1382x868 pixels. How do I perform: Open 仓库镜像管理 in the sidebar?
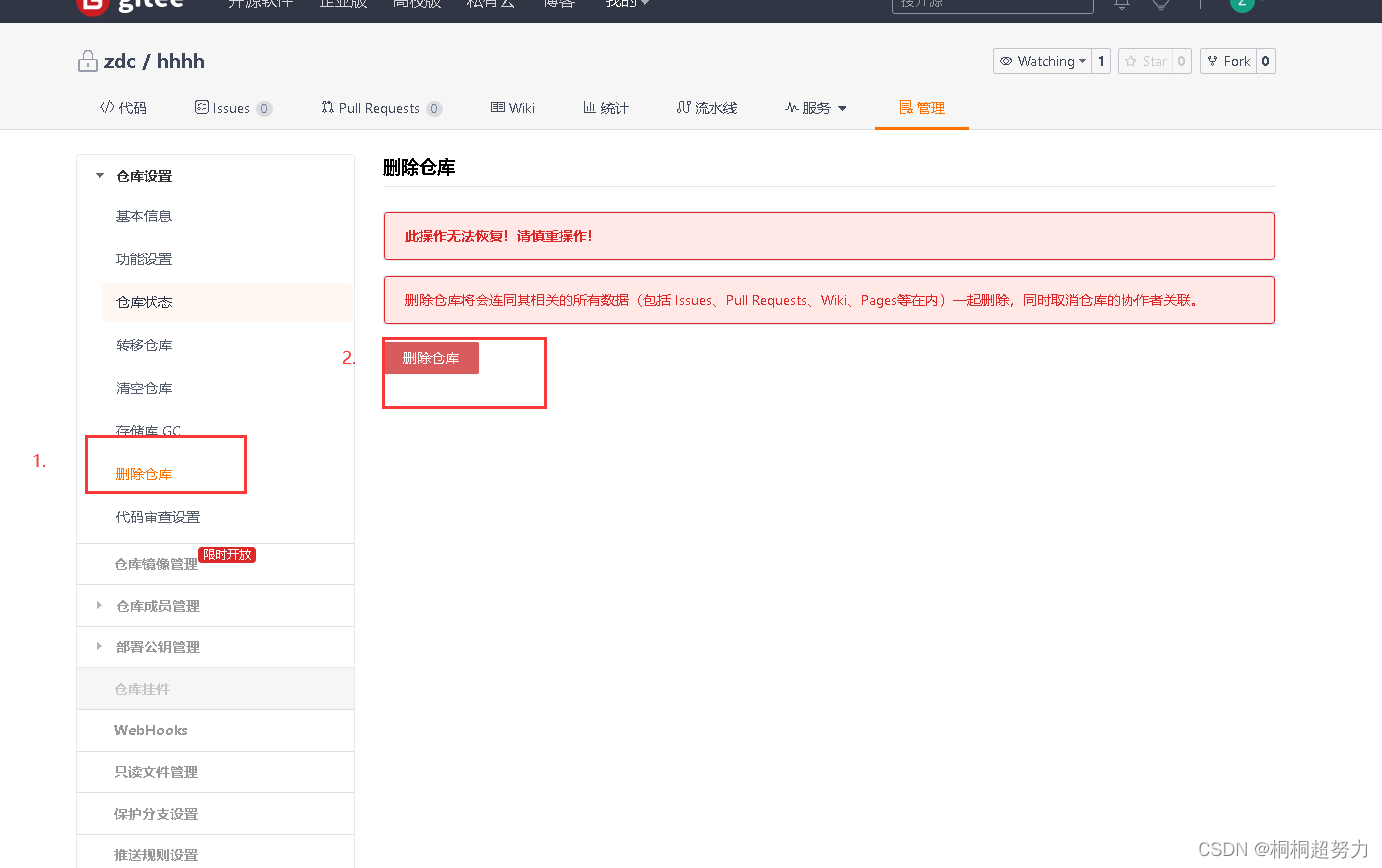pos(156,564)
